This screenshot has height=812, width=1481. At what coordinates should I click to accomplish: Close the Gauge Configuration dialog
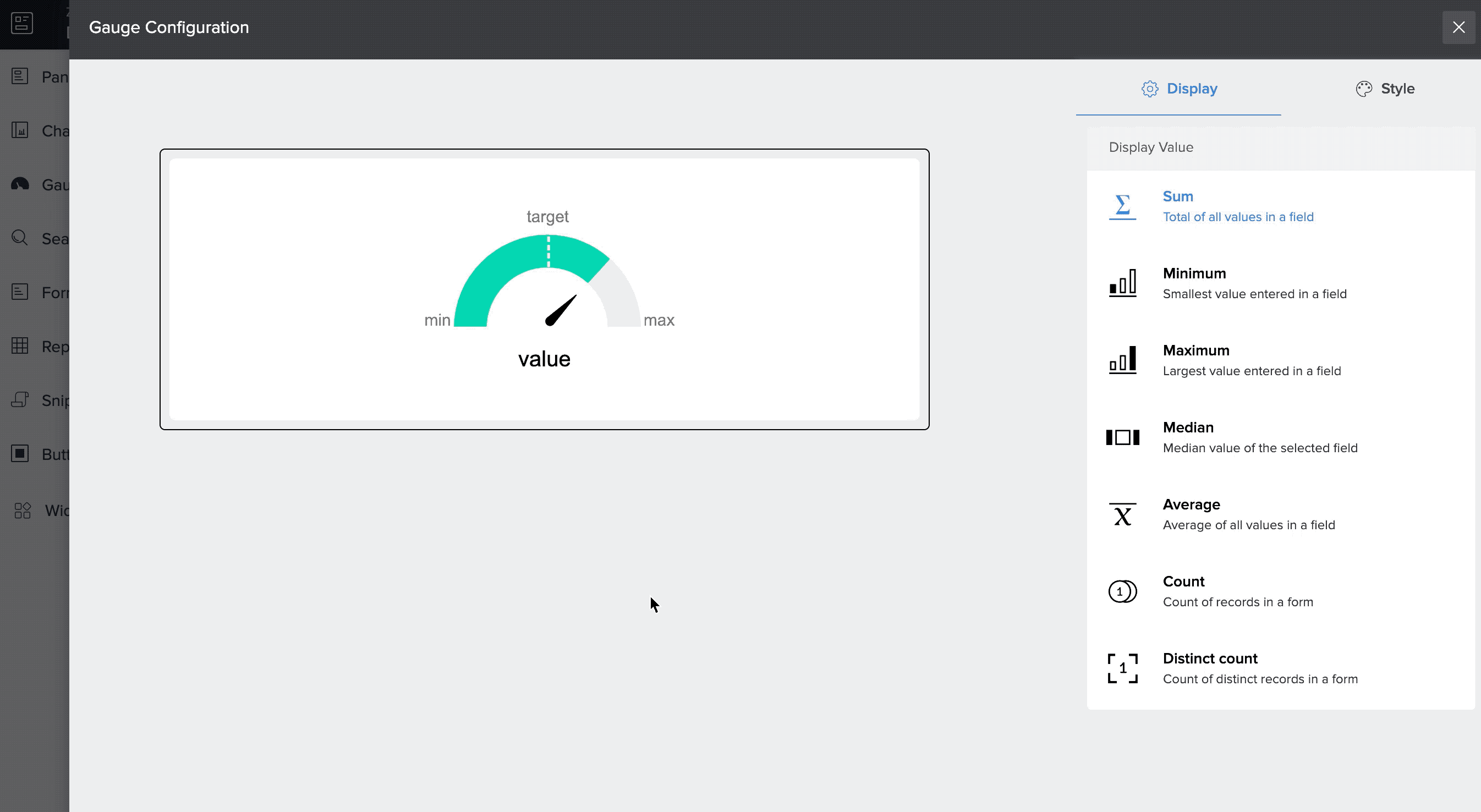[1458, 27]
